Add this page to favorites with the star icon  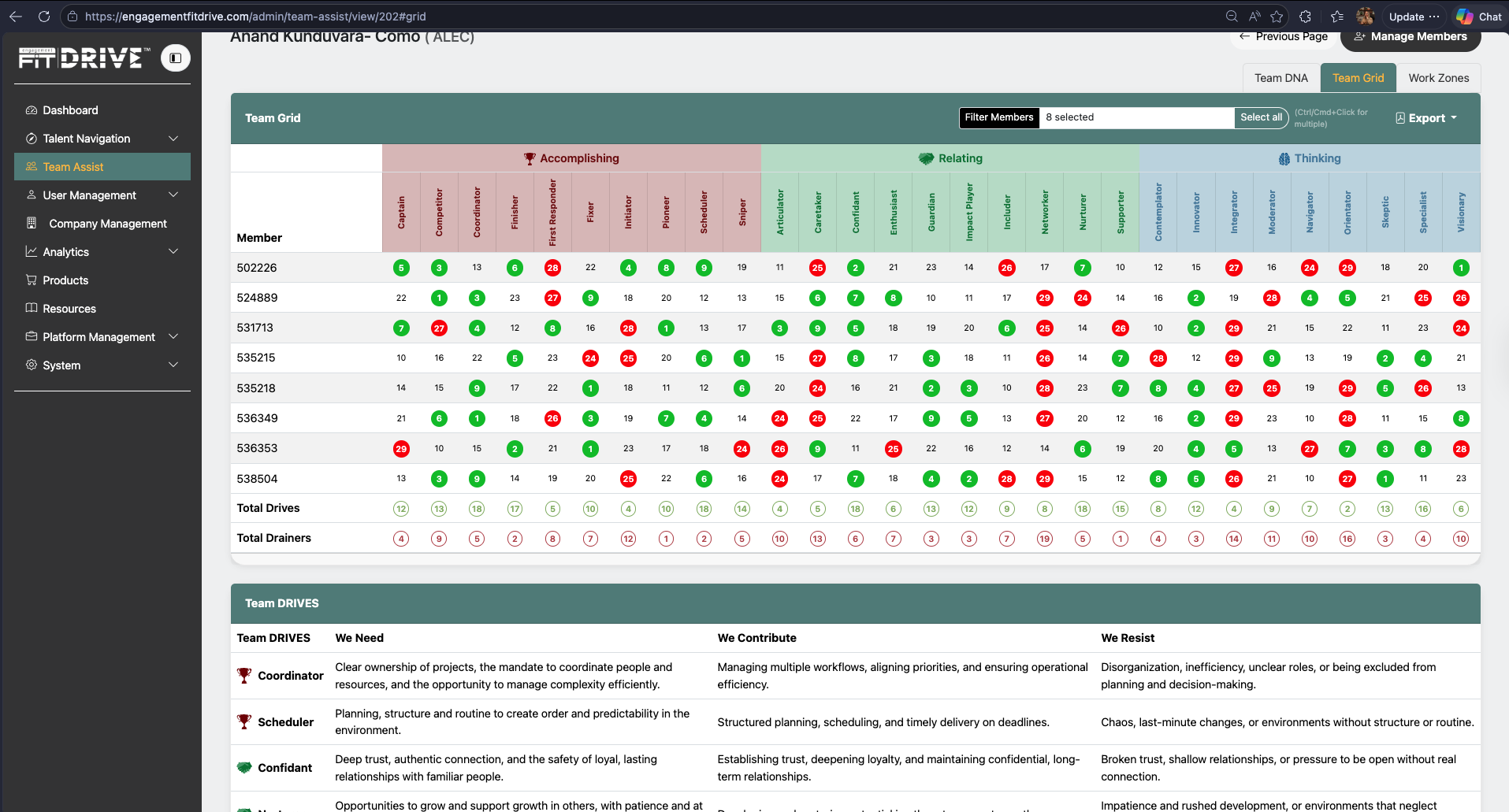[x=1277, y=17]
